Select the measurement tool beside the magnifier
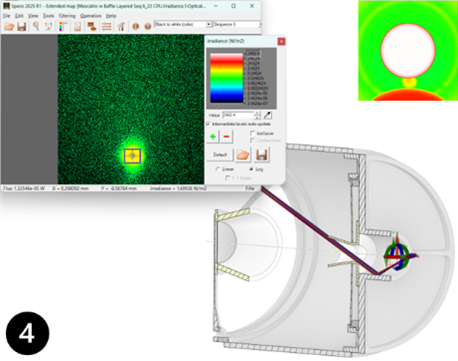 pyautogui.click(x=48, y=26)
